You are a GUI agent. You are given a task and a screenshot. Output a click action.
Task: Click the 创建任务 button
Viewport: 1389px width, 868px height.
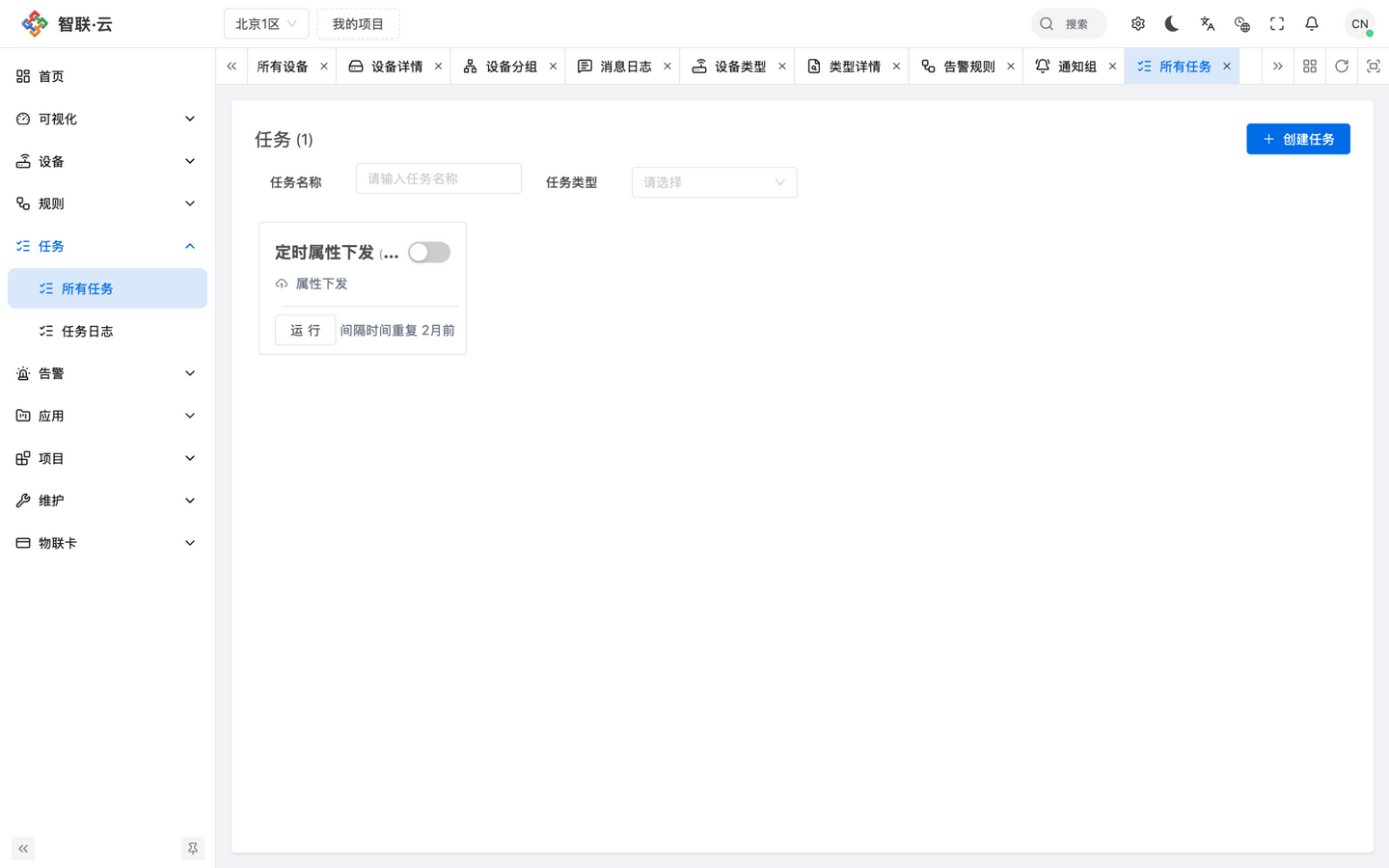tap(1298, 139)
